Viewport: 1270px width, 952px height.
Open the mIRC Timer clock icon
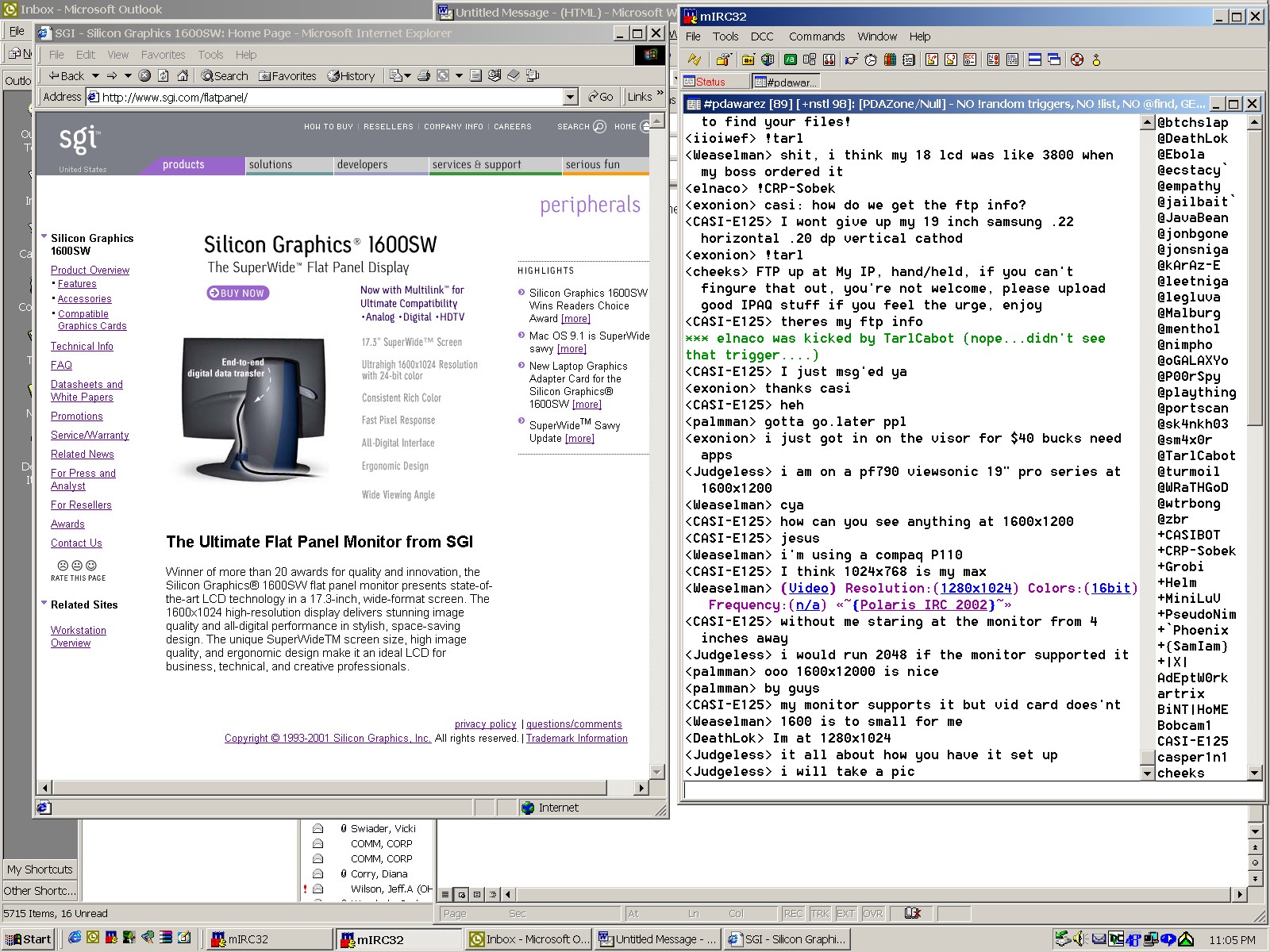(x=871, y=59)
